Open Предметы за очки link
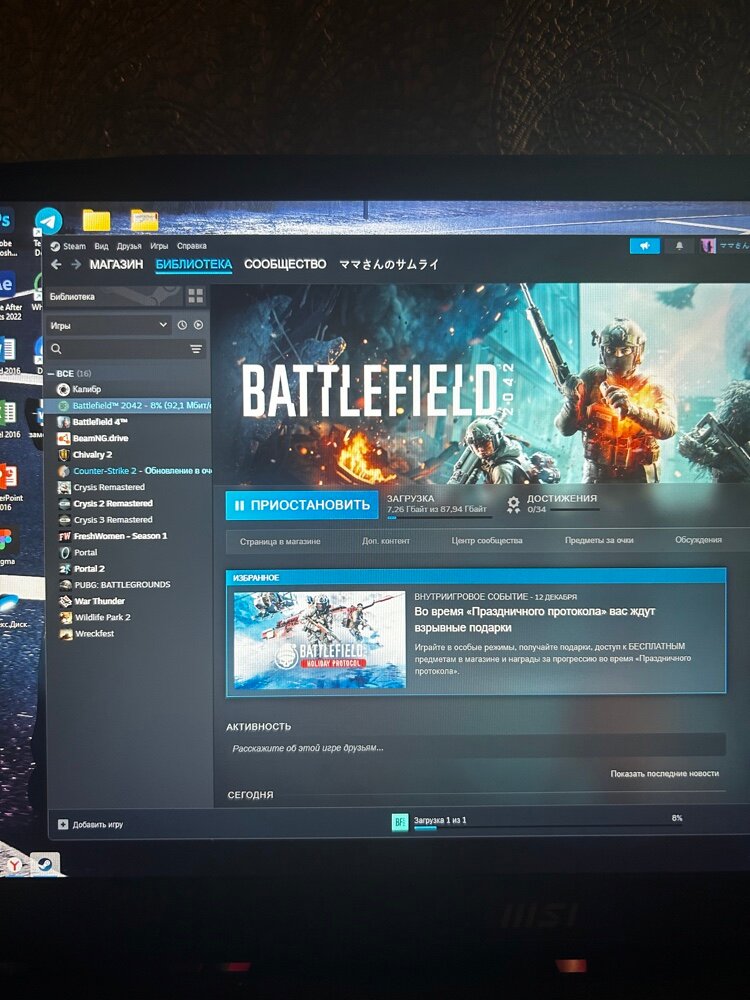The width and height of the screenshot is (750, 1000). (x=599, y=540)
